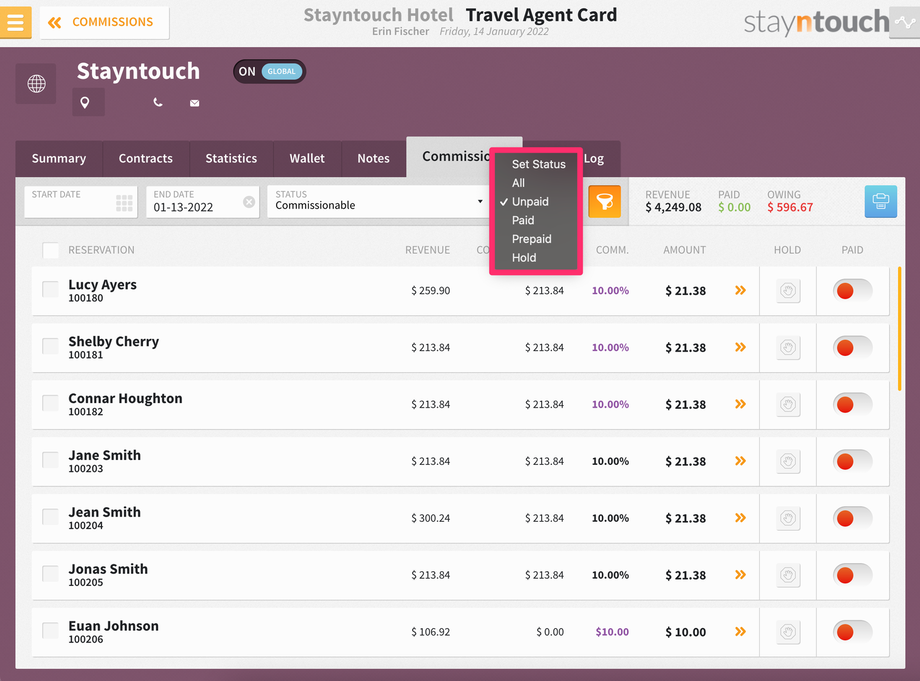Tick the select-all reservations checkbox

(50, 250)
